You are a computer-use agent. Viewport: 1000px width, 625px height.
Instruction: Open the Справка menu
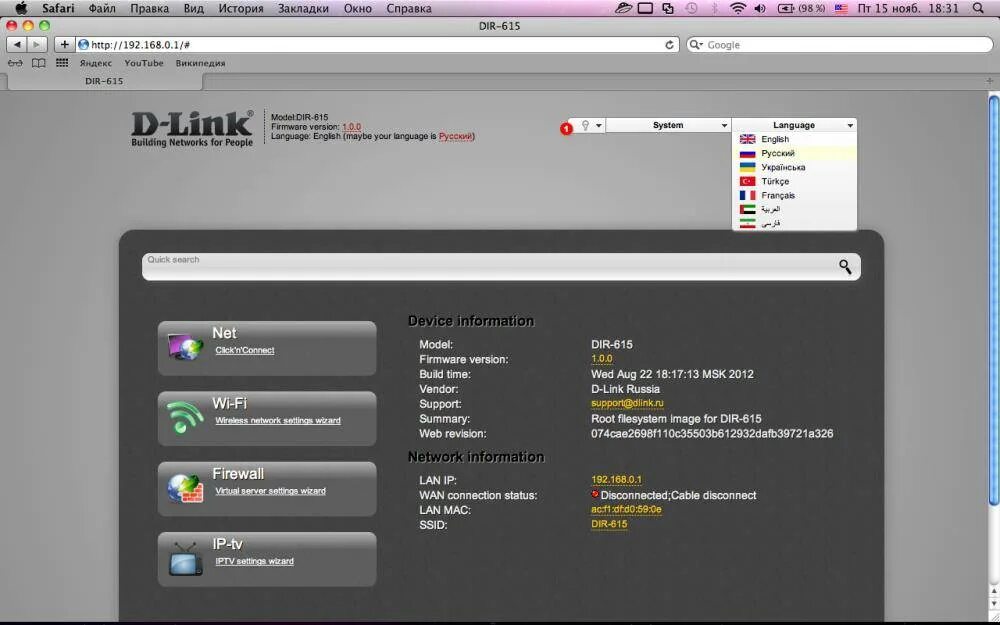click(x=408, y=8)
